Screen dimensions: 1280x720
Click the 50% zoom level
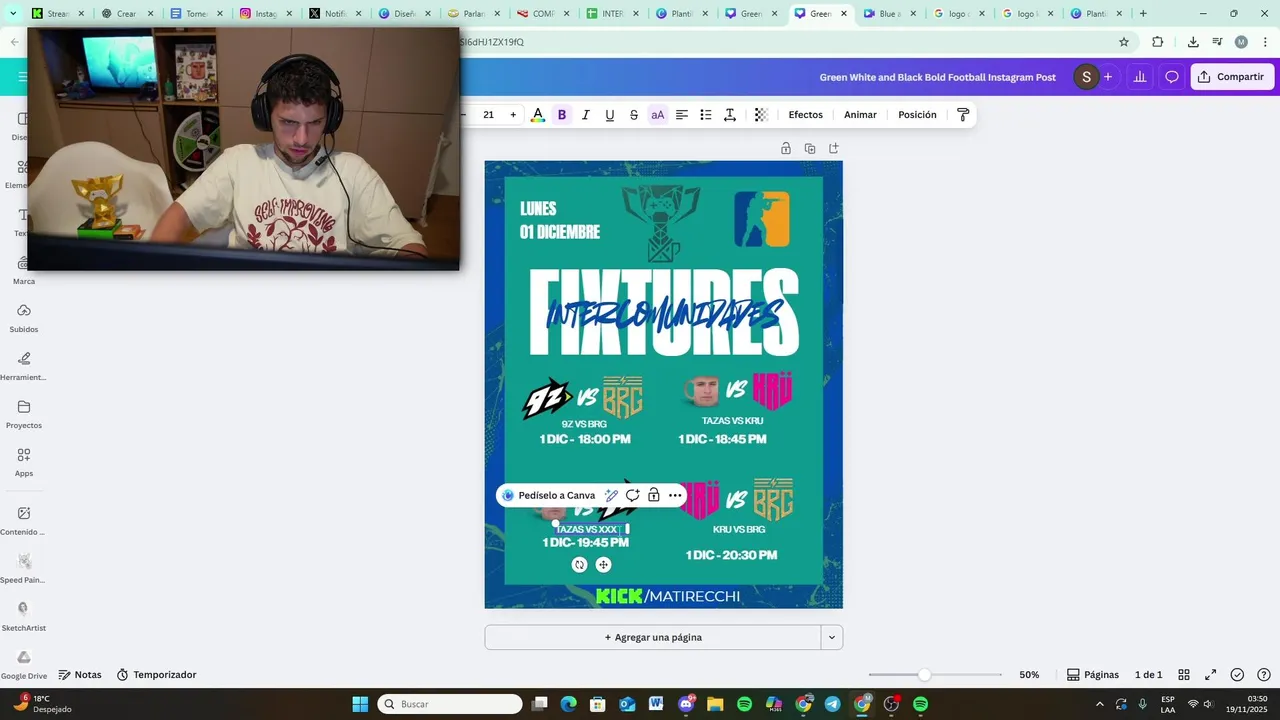pyautogui.click(x=1029, y=675)
